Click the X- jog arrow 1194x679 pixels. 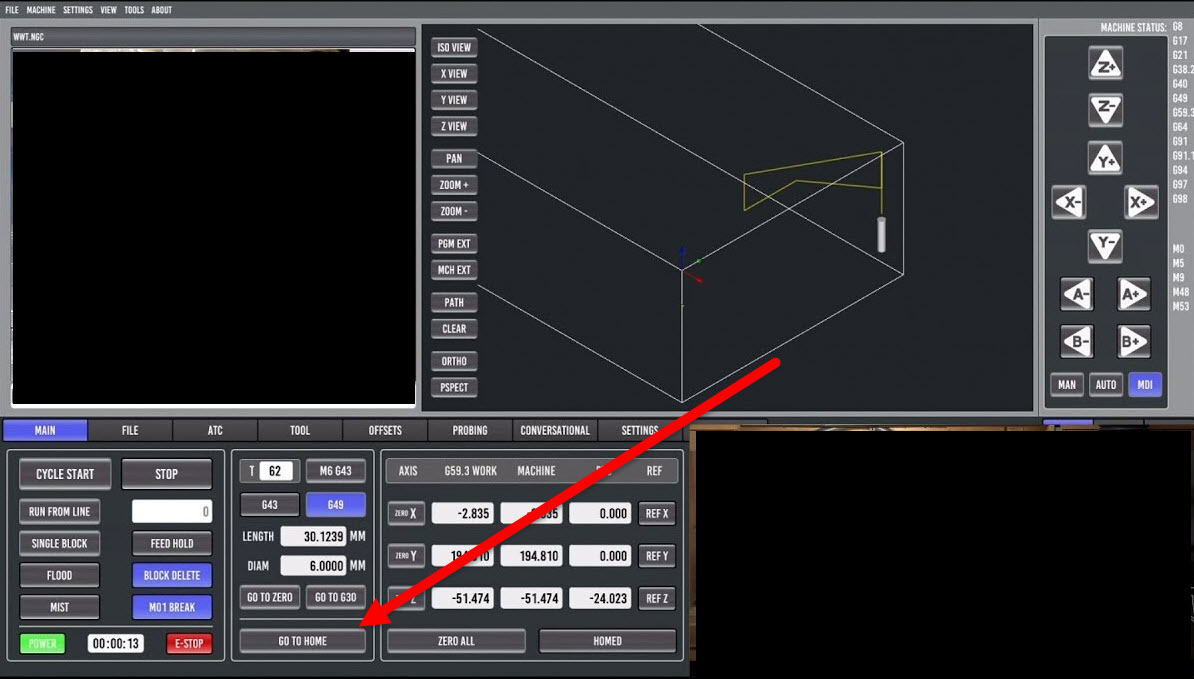coord(1069,203)
